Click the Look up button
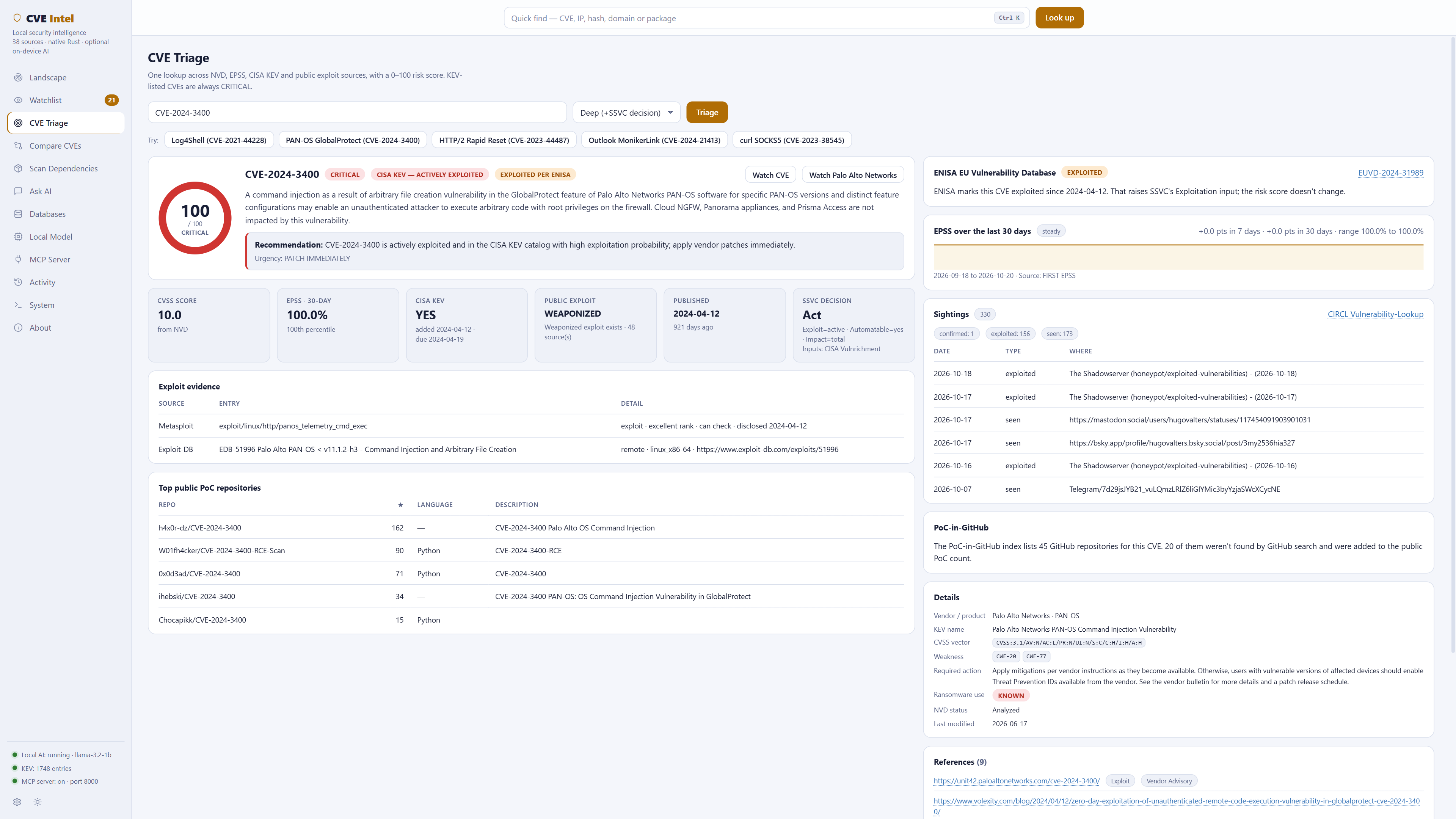This screenshot has height=819, width=1456. click(x=1059, y=17)
